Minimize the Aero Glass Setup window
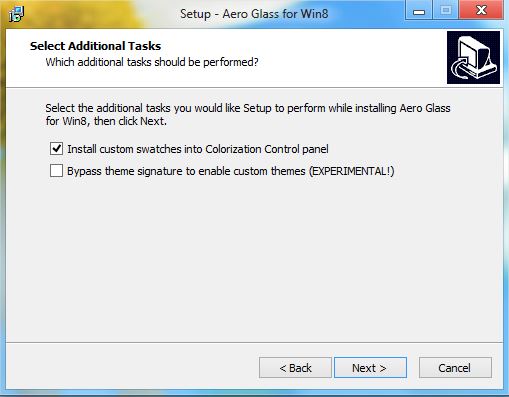 [x=419, y=10]
